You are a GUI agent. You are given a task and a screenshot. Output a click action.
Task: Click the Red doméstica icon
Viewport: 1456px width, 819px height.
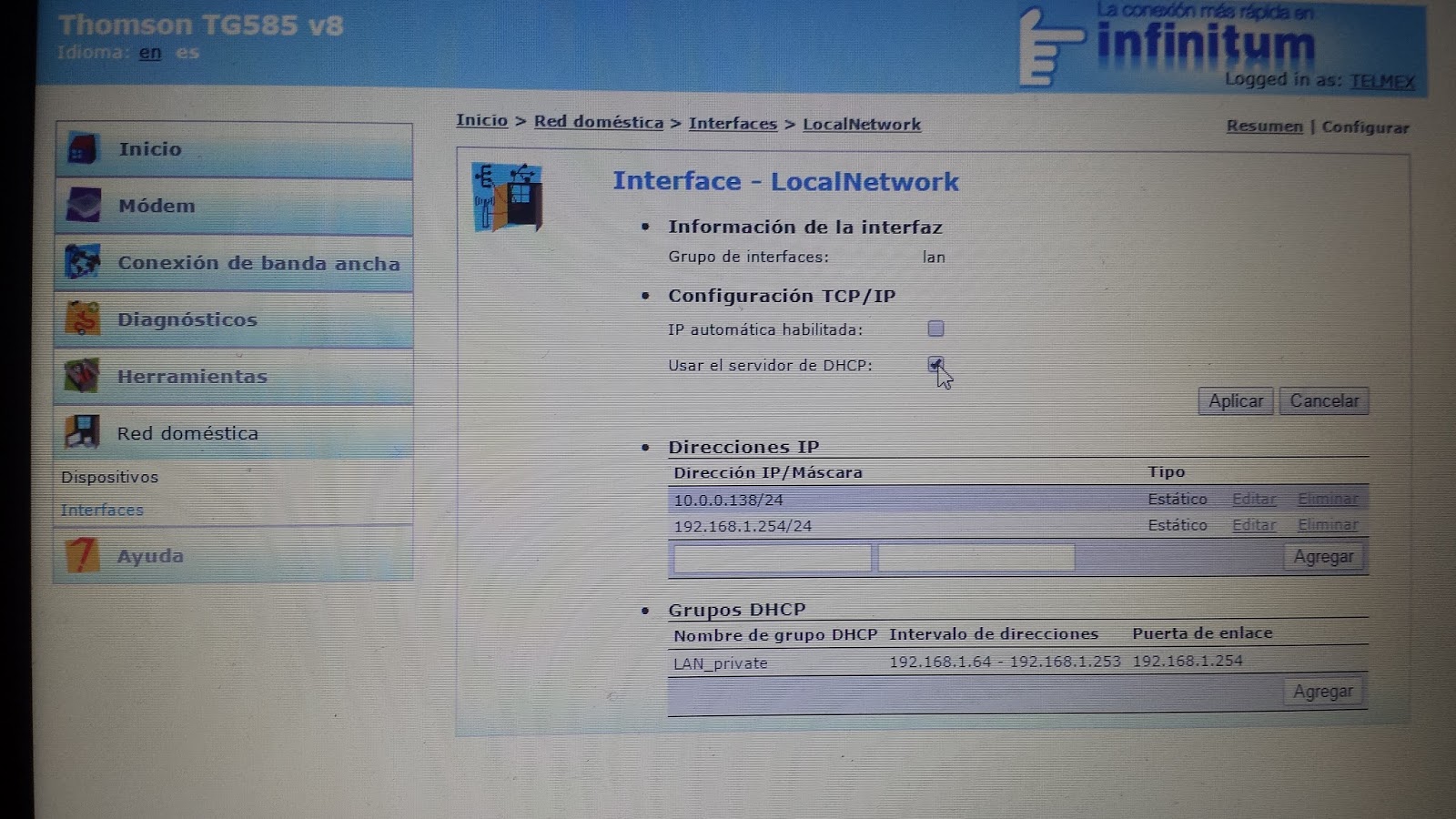tap(83, 432)
